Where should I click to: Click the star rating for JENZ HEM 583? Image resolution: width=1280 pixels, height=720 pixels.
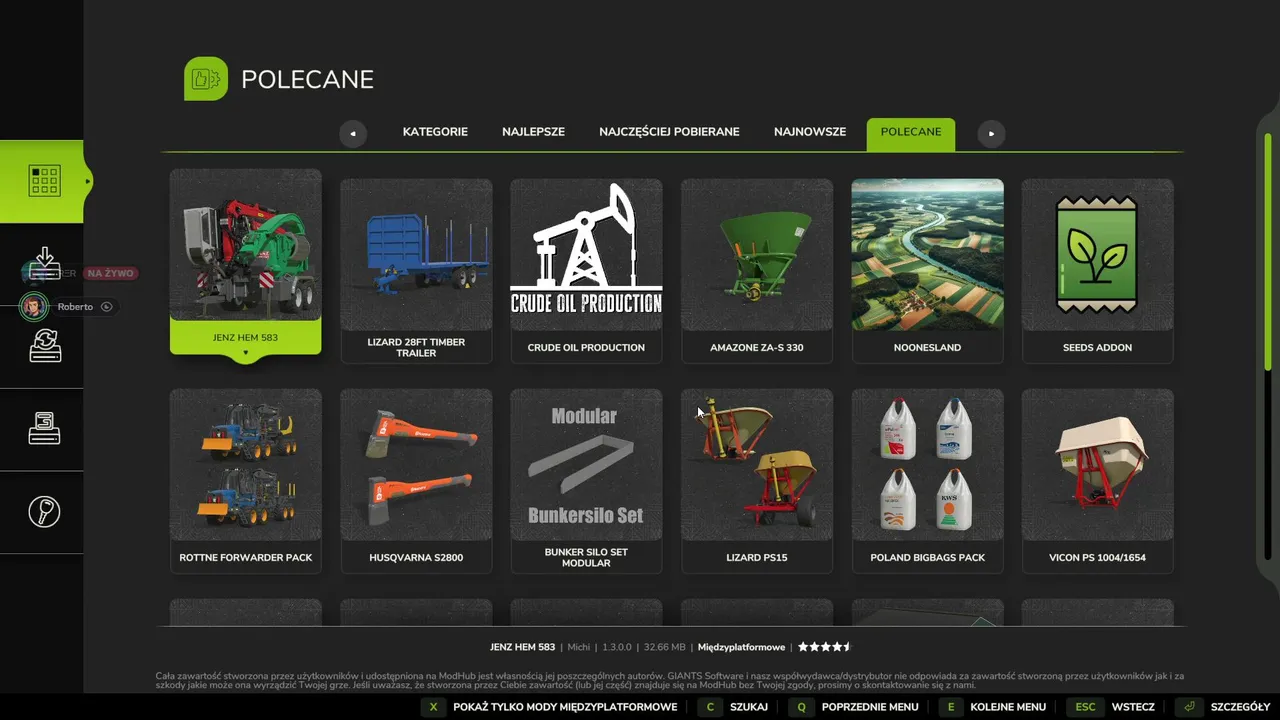pos(824,647)
